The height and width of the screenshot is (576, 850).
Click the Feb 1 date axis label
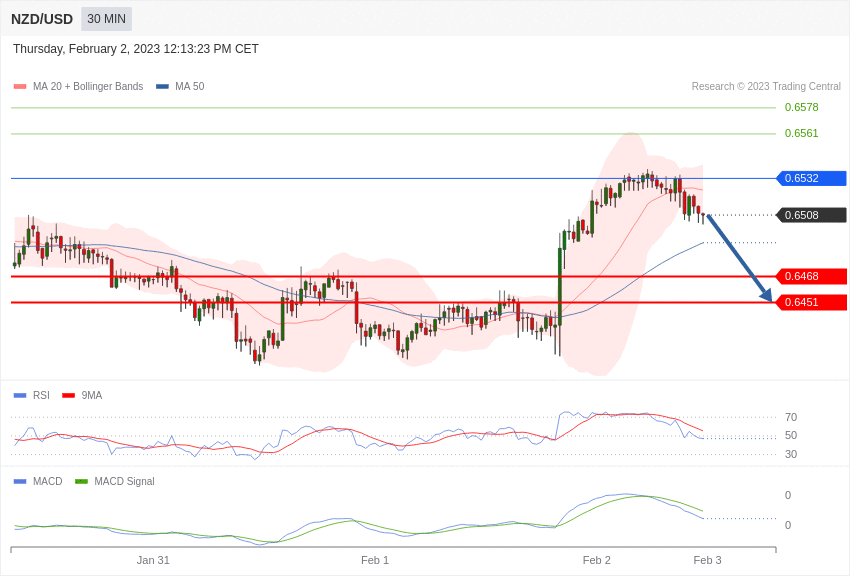tap(375, 560)
